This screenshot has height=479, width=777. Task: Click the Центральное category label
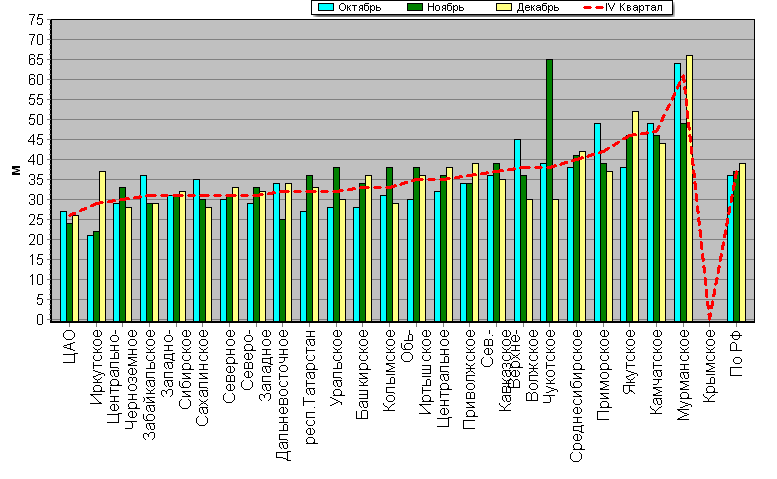[443, 378]
